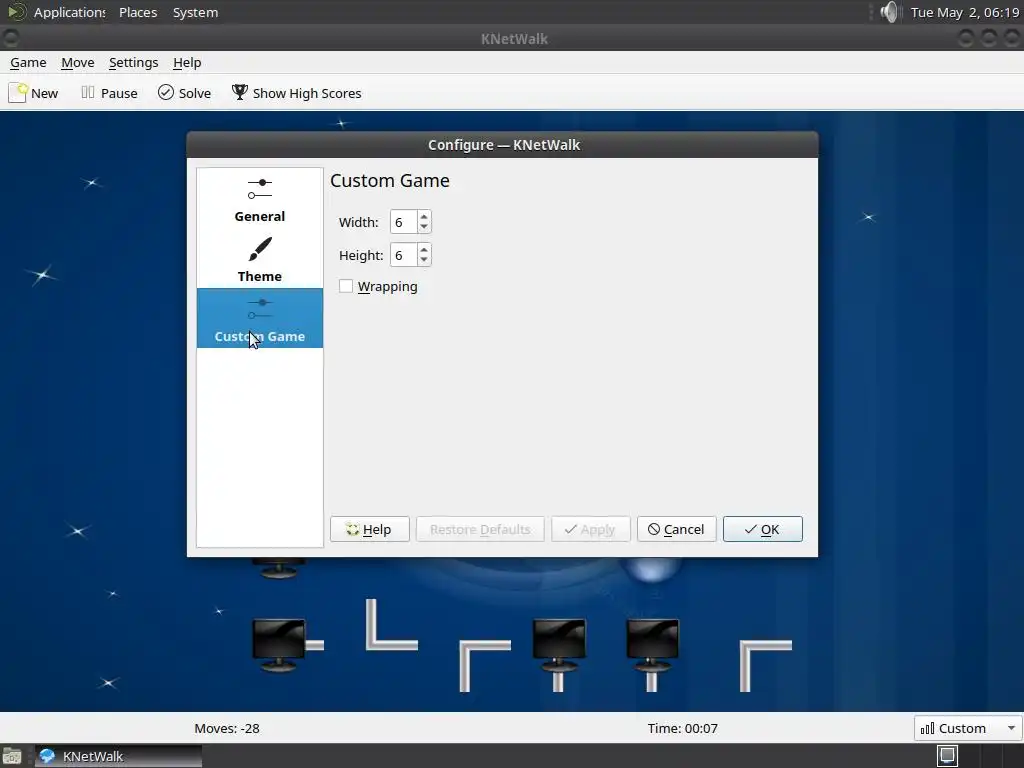Screen dimensions: 1024x768
Task: Open Show High Scores
Action: click(x=296, y=93)
